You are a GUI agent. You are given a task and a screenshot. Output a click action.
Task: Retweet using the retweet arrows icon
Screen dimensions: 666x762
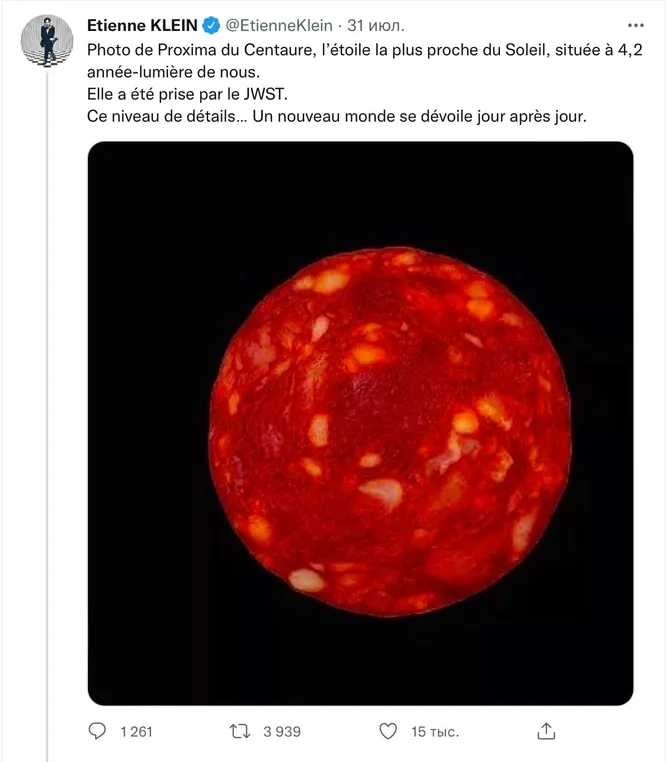click(x=240, y=731)
